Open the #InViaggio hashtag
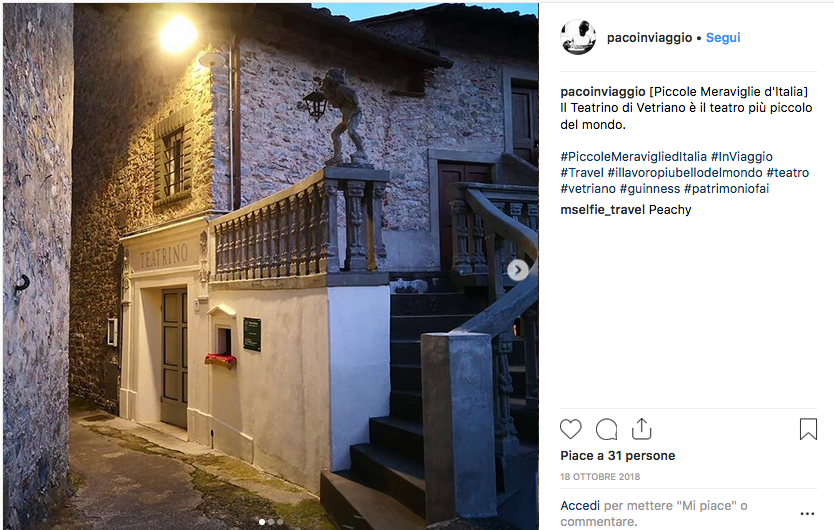This screenshot has width=834, height=530. coord(742,156)
